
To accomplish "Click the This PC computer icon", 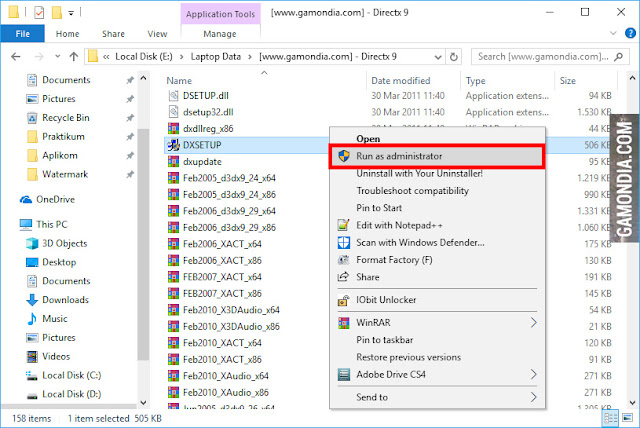I will pos(26,224).
